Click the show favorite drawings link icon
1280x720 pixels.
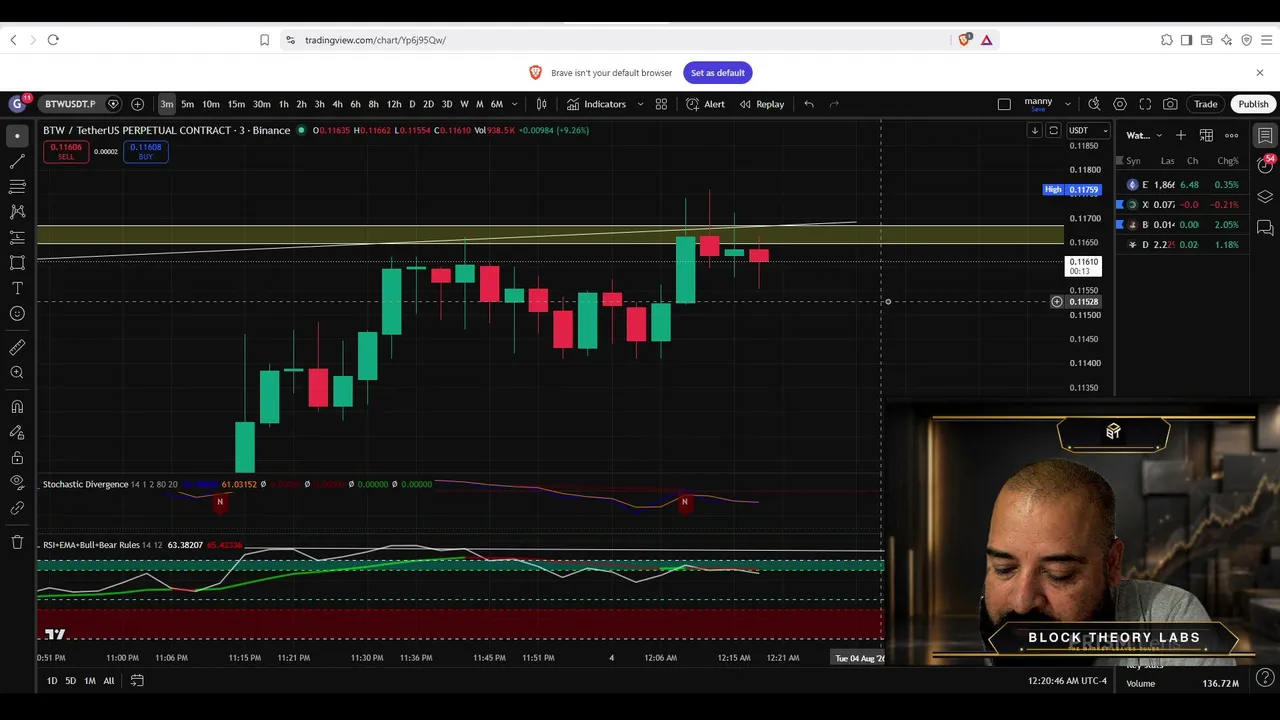click(17, 508)
